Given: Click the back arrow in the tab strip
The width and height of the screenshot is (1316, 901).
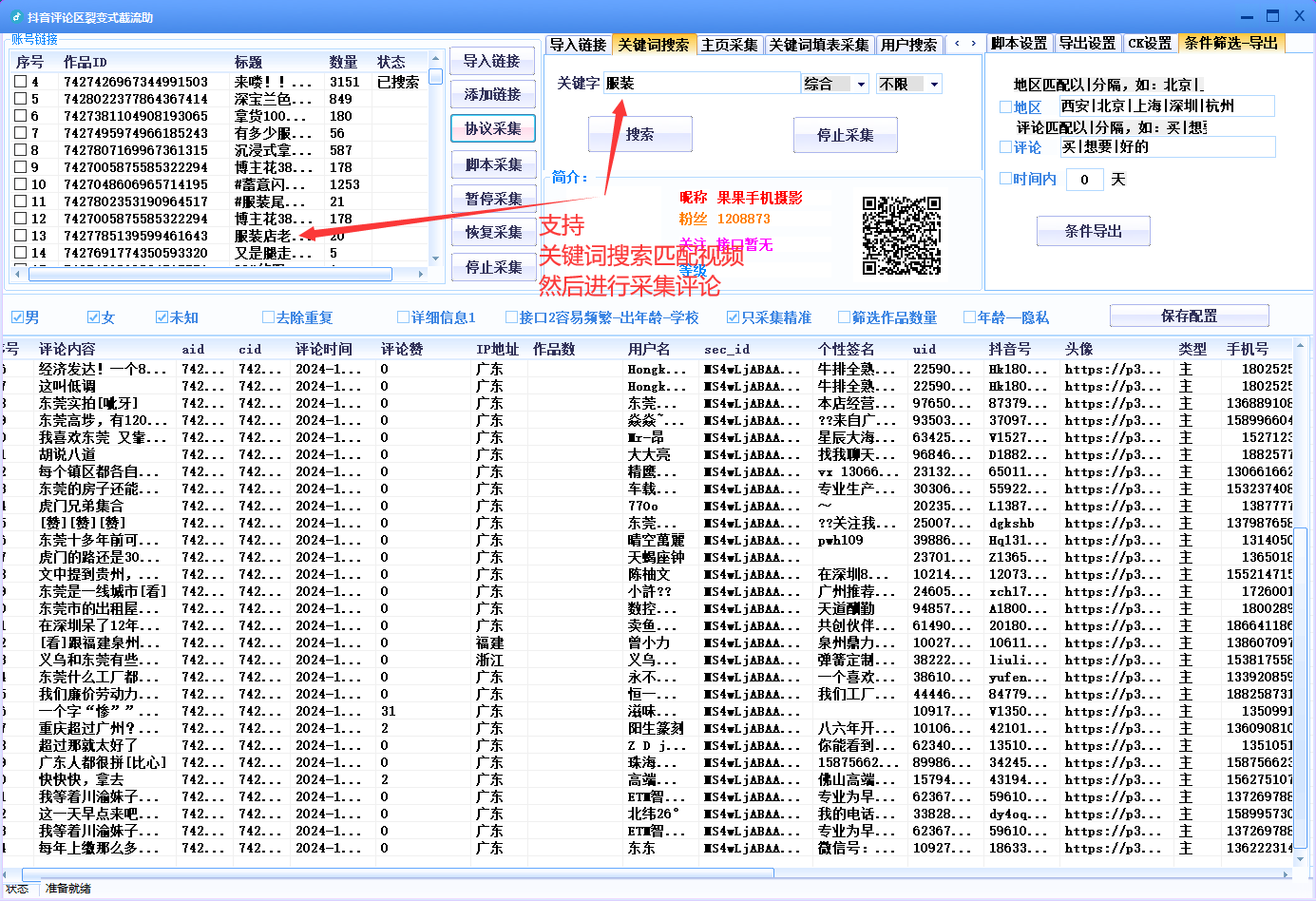Looking at the screenshot, I should click(959, 44).
